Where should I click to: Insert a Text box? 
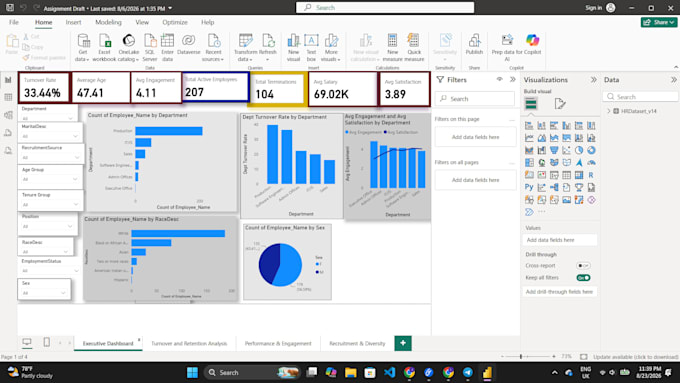click(x=311, y=47)
